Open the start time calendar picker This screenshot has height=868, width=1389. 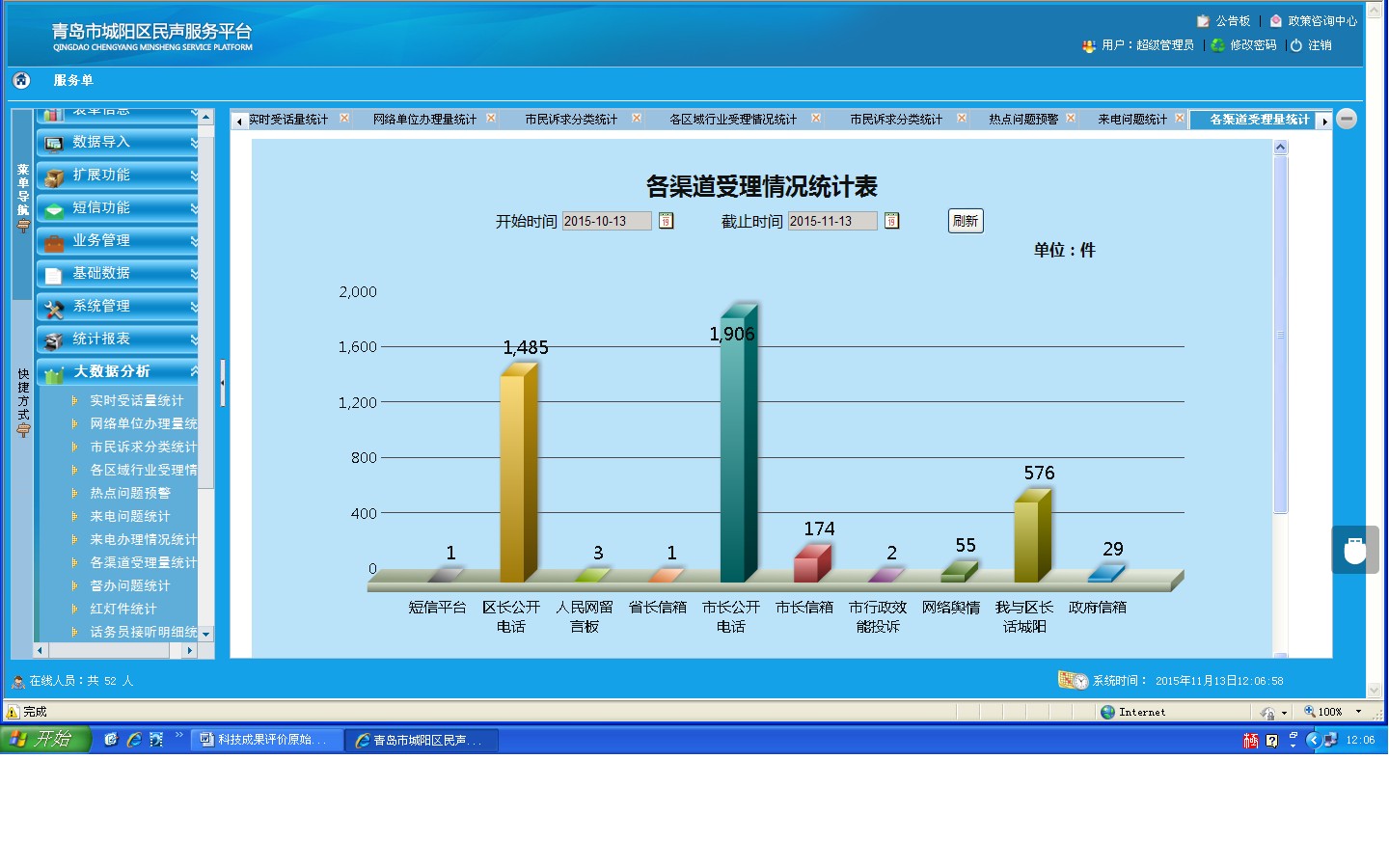click(x=666, y=221)
